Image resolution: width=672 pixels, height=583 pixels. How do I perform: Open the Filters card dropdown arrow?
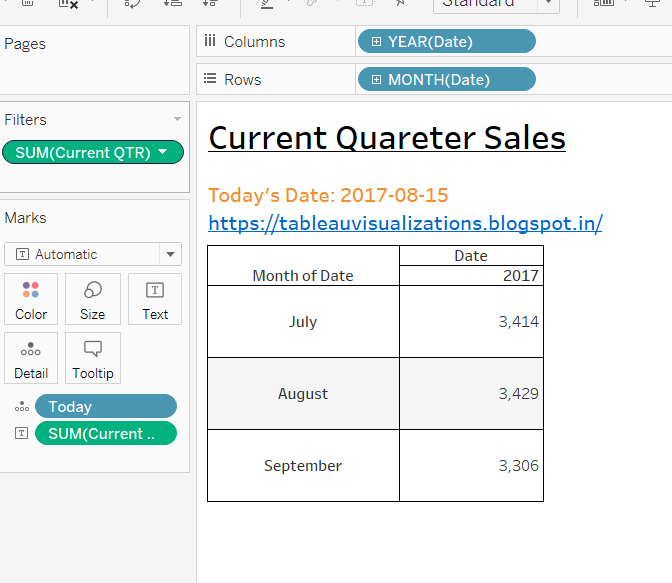click(x=177, y=119)
